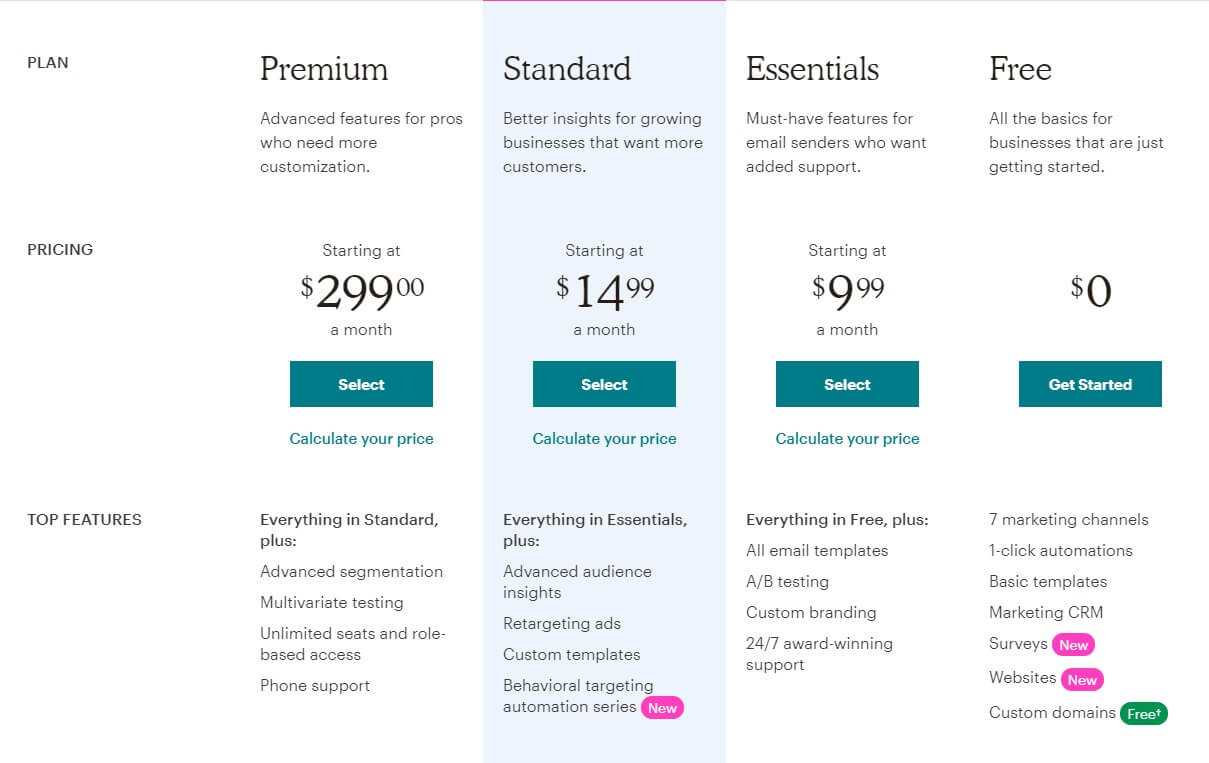1209x763 pixels.
Task: Click the green Free badge by Custom domains
Action: 1144,714
